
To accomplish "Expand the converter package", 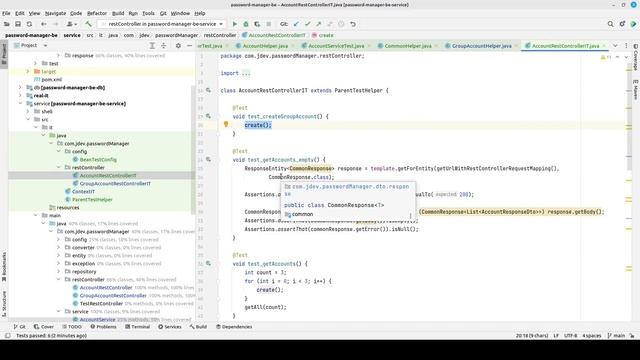I will click(x=59, y=247).
